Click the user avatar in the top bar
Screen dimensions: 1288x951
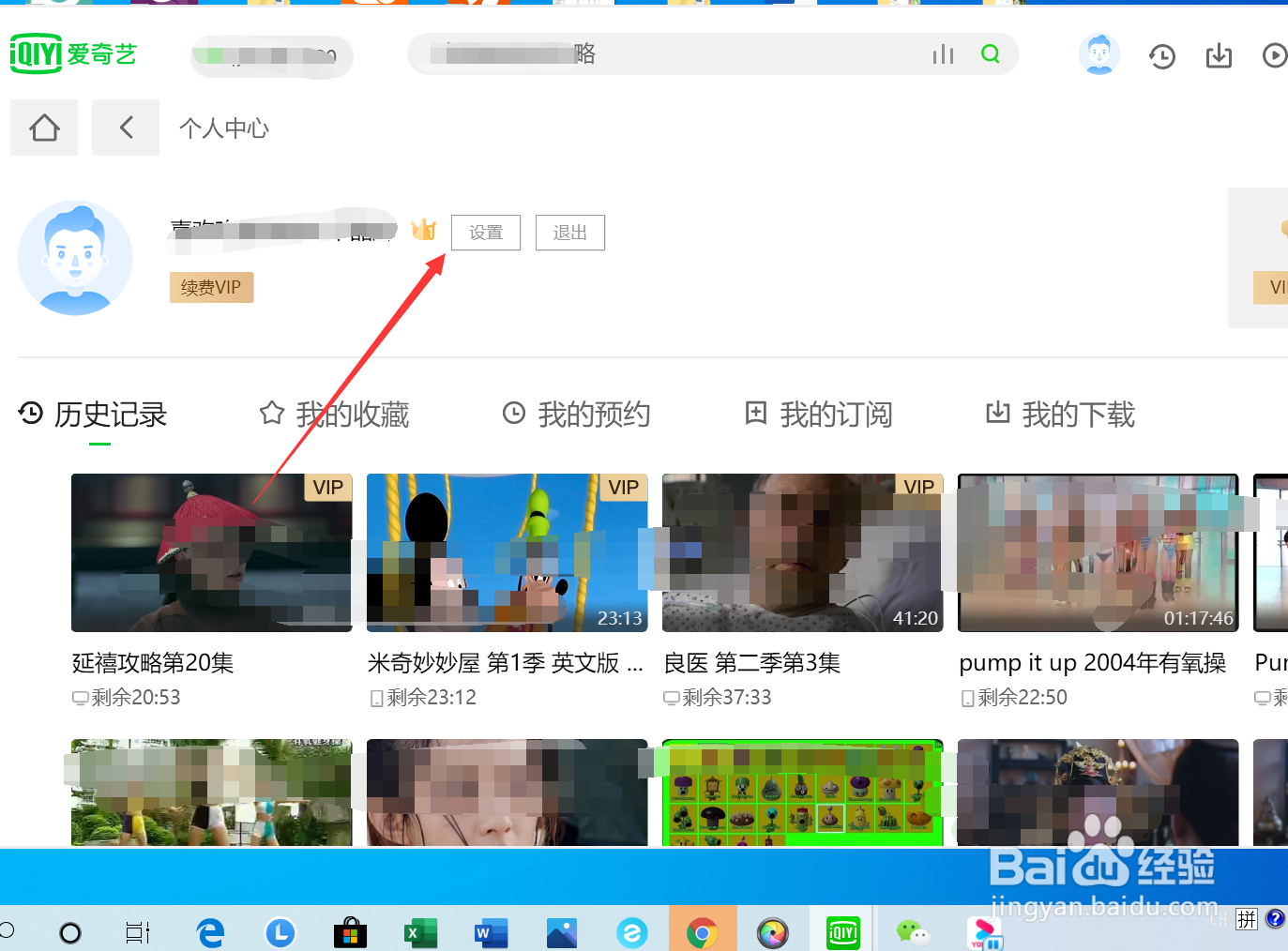1099,54
